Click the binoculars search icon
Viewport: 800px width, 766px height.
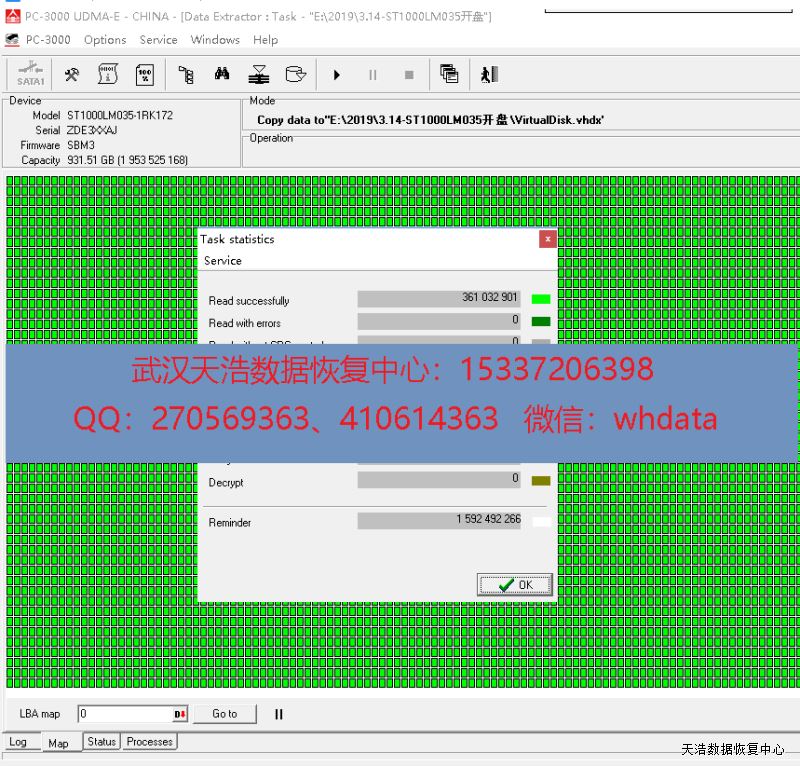[222, 74]
